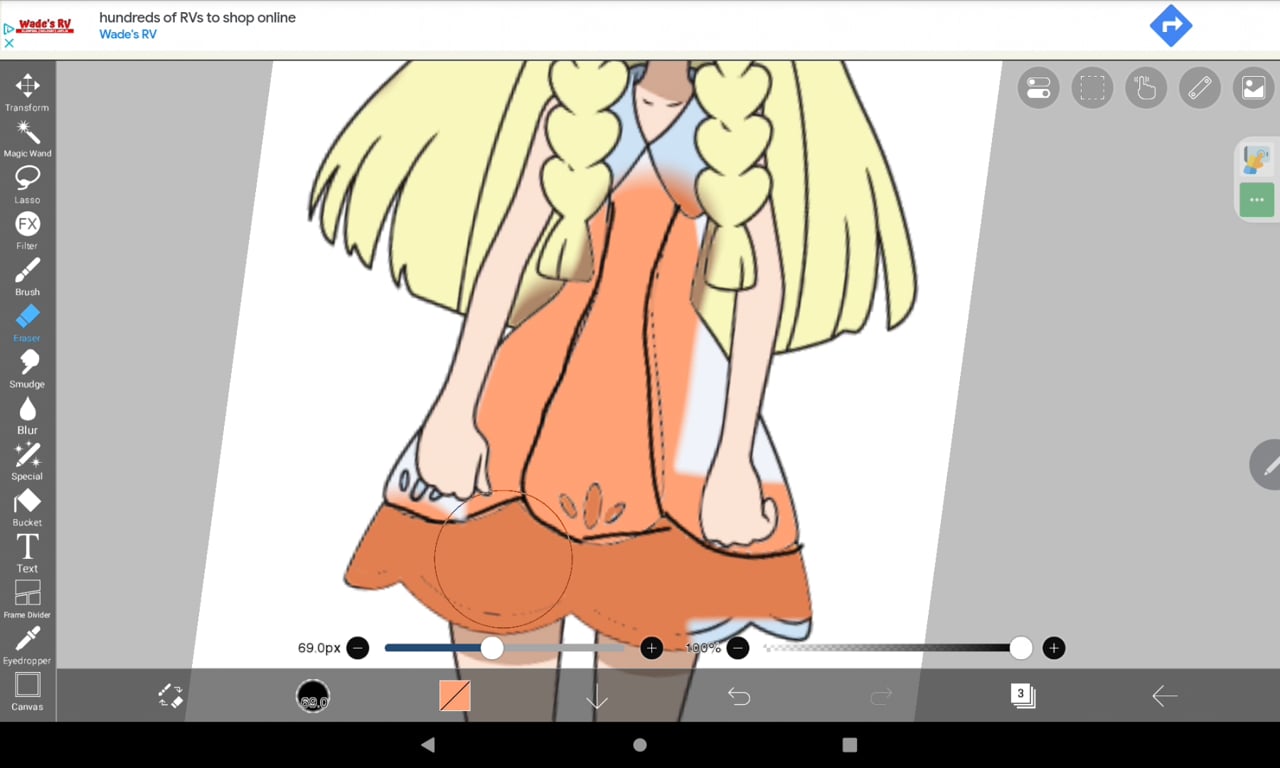Select the Text tool
This screenshot has height=768, width=1280.
pyautogui.click(x=27, y=553)
